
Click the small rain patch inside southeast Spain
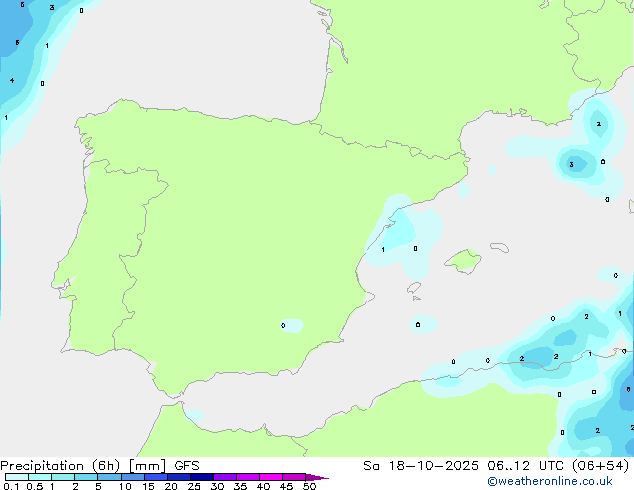tap(292, 325)
